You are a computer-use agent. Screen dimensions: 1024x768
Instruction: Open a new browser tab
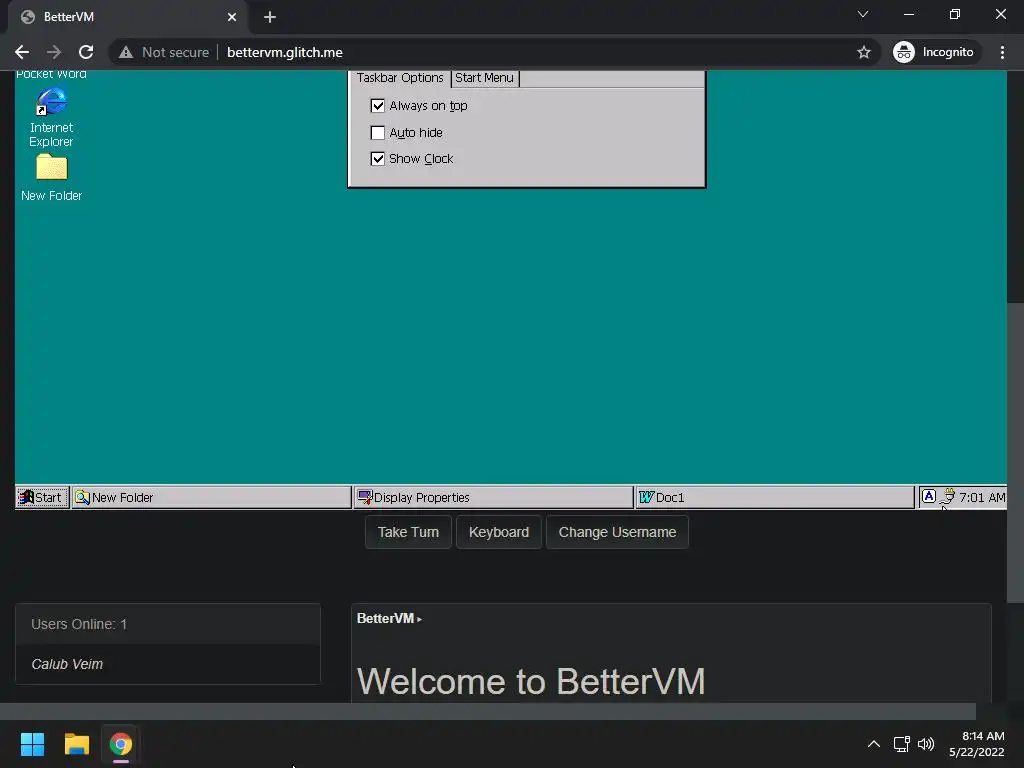[x=270, y=17]
